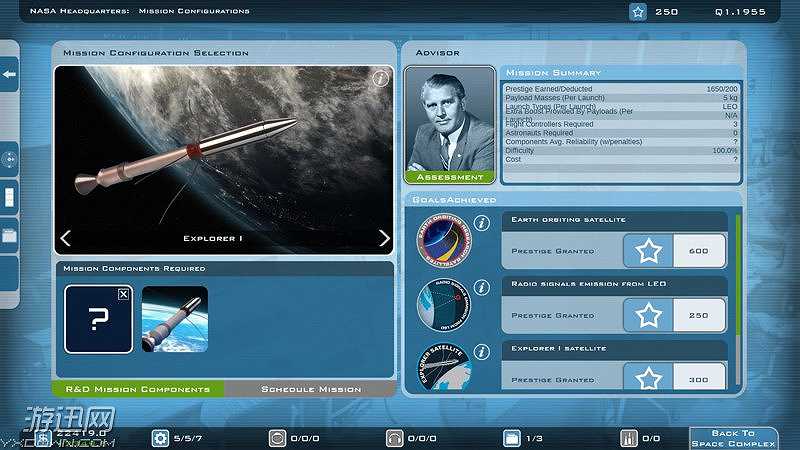Image resolution: width=800 pixels, height=450 pixels.
Task: Click the folder icon in left sidebar
Action: click(x=9, y=236)
